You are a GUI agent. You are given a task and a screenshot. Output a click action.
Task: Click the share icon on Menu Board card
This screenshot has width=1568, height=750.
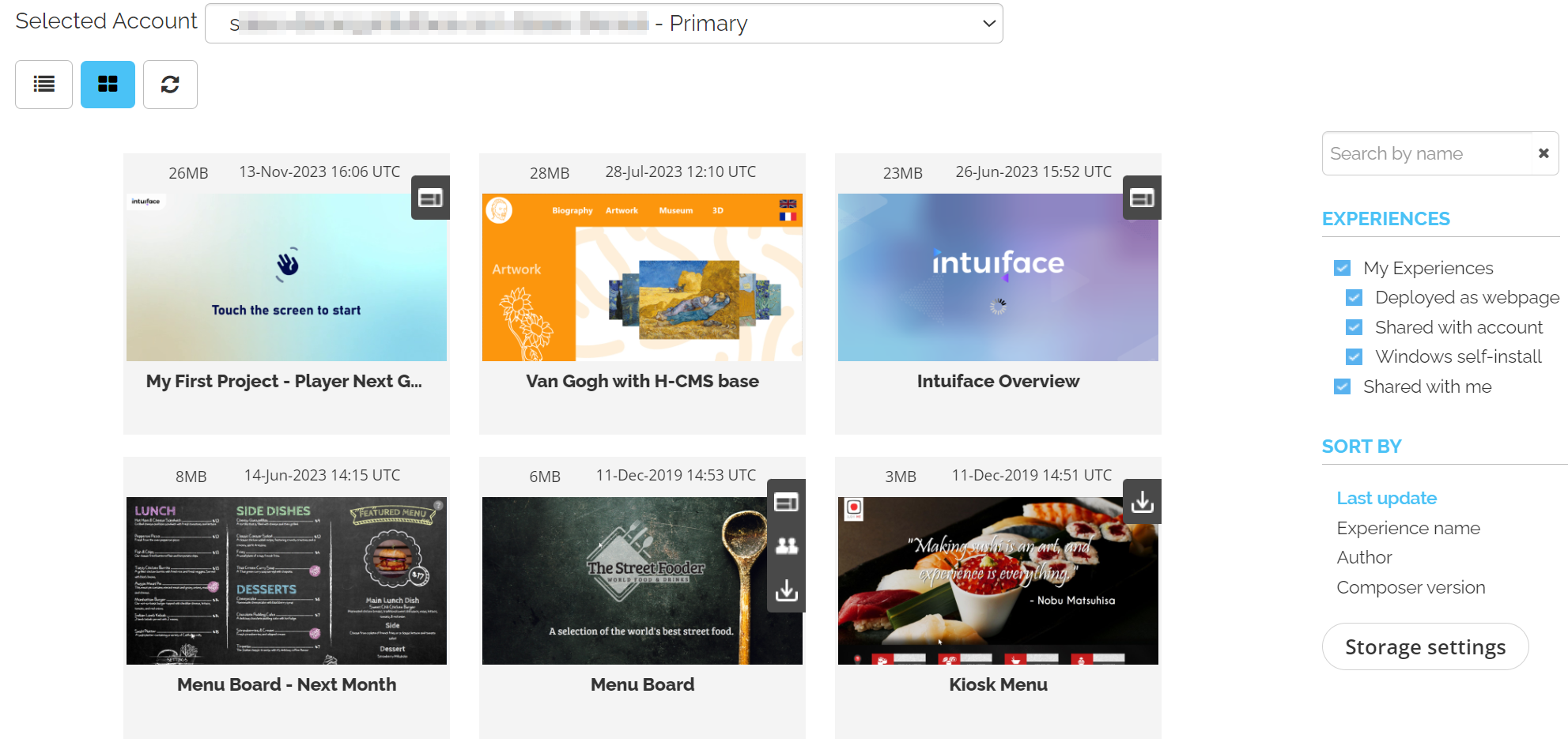coord(786,546)
